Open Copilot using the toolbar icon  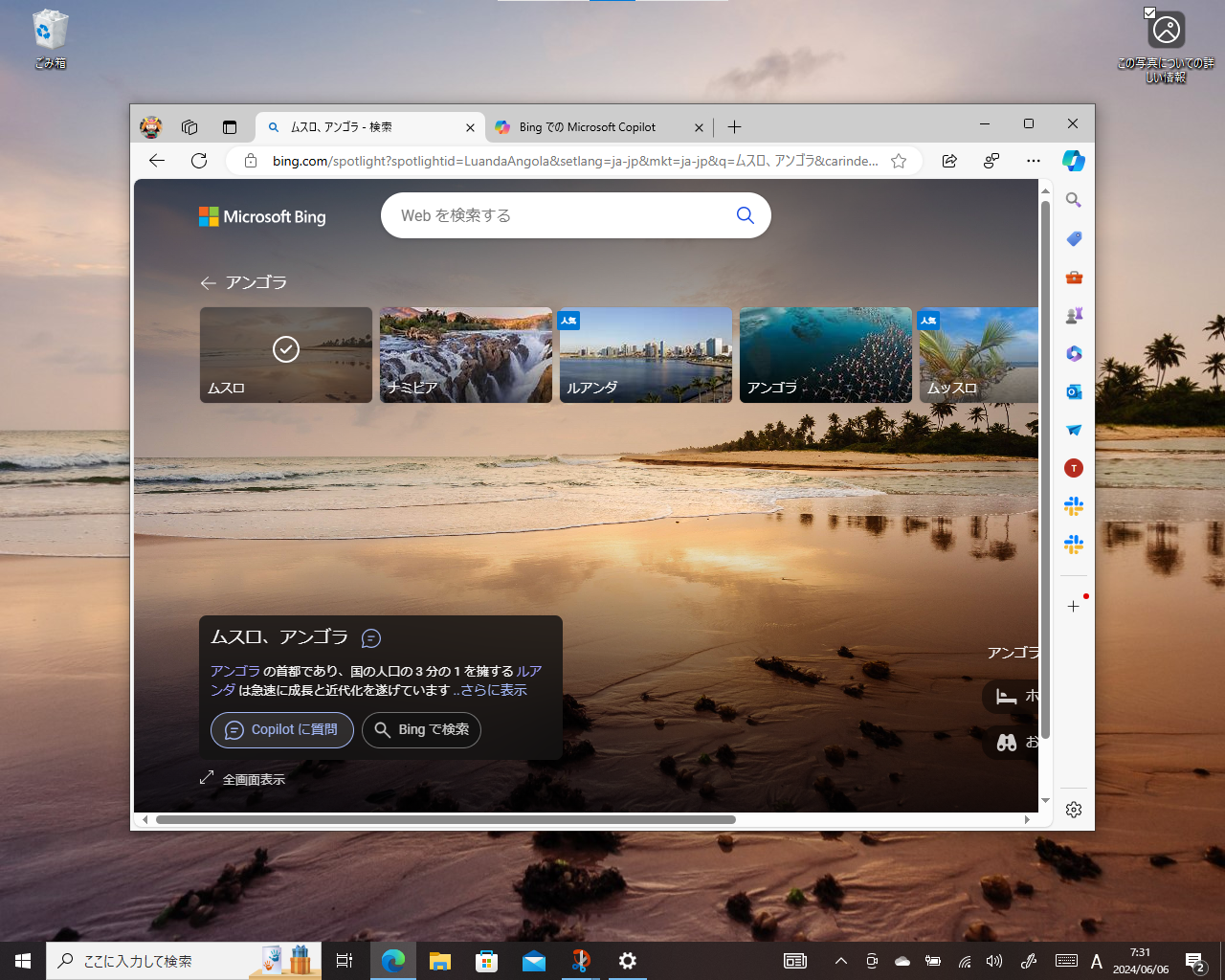1073,161
